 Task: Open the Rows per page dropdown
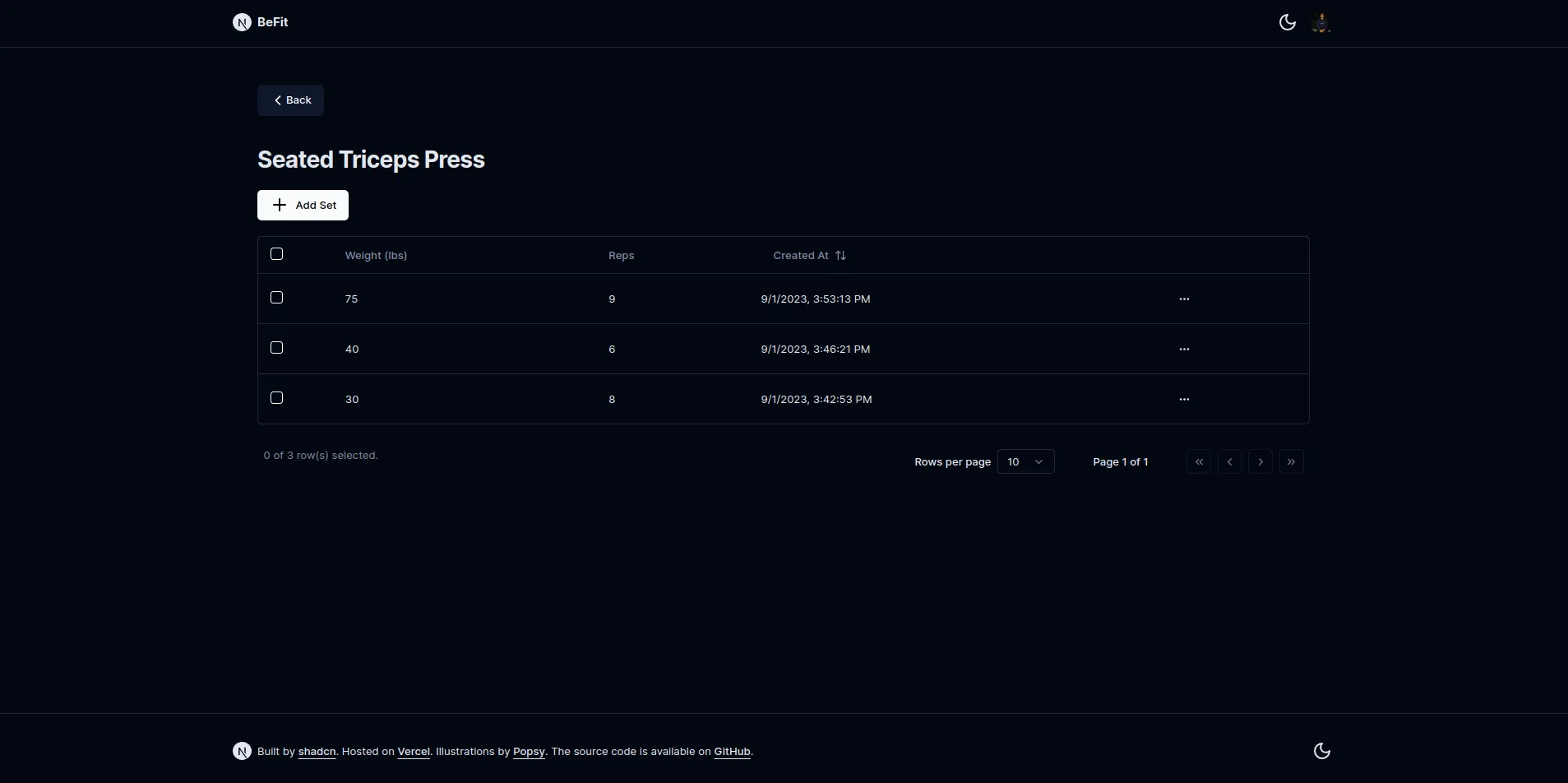(x=1025, y=461)
